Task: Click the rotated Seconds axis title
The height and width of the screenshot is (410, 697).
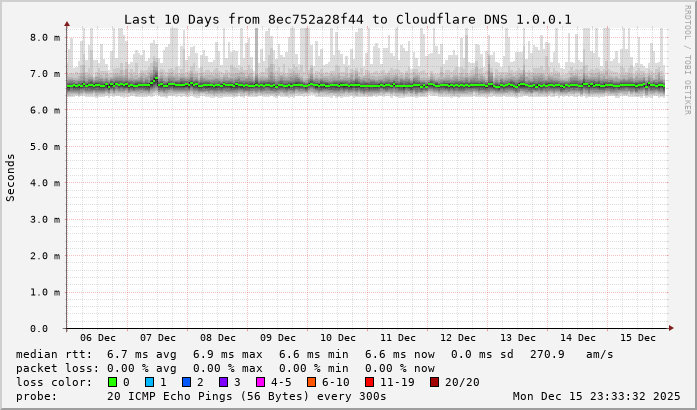Action: tap(11, 178)
